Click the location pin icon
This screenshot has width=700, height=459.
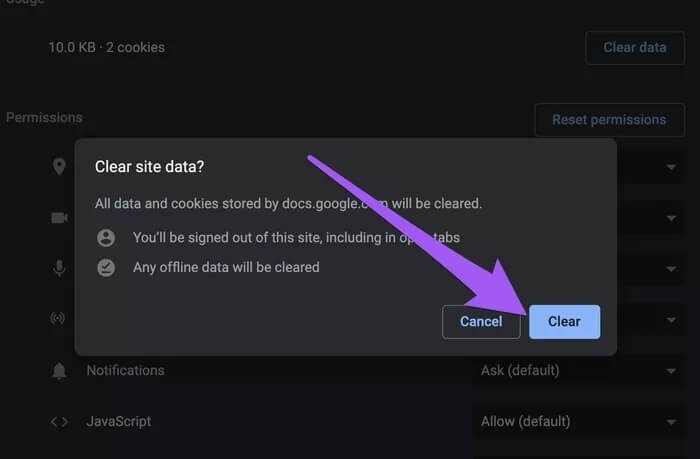[59, 167]
